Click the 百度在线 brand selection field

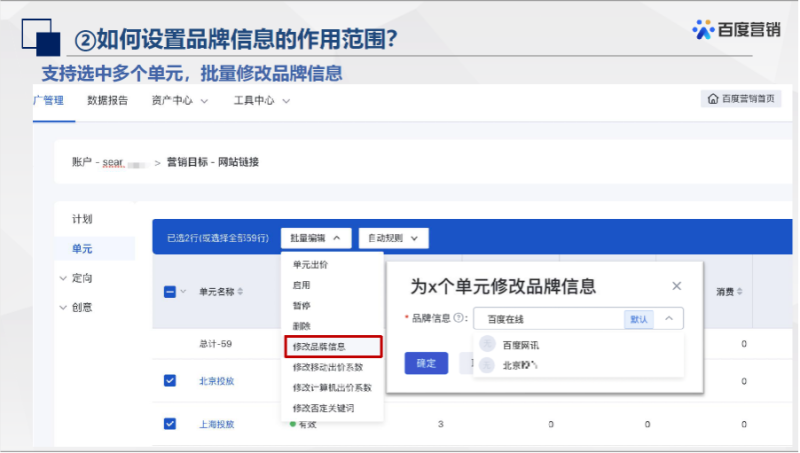tap(578, 318)
